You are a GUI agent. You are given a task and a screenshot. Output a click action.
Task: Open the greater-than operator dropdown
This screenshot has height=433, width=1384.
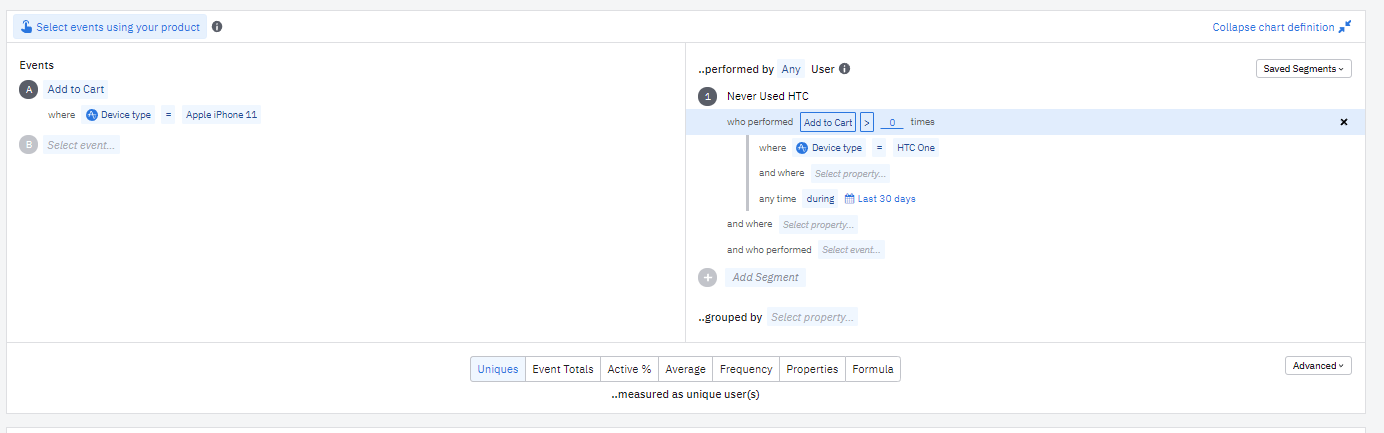(866, 122)
